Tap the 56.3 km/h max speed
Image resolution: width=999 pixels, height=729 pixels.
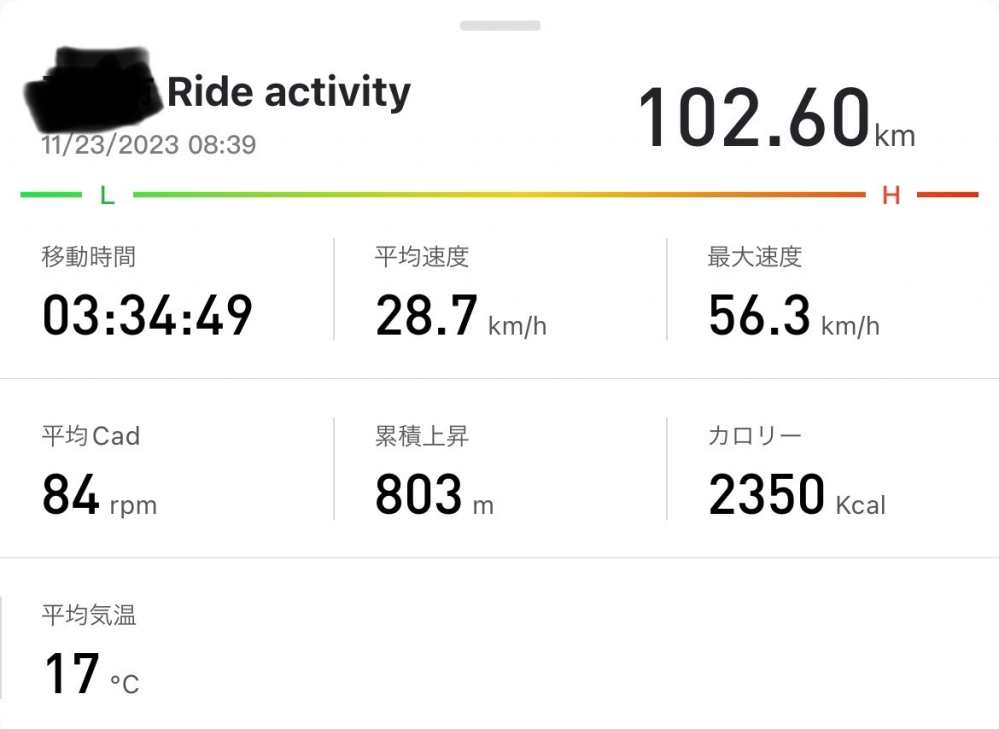coord(794,317)
